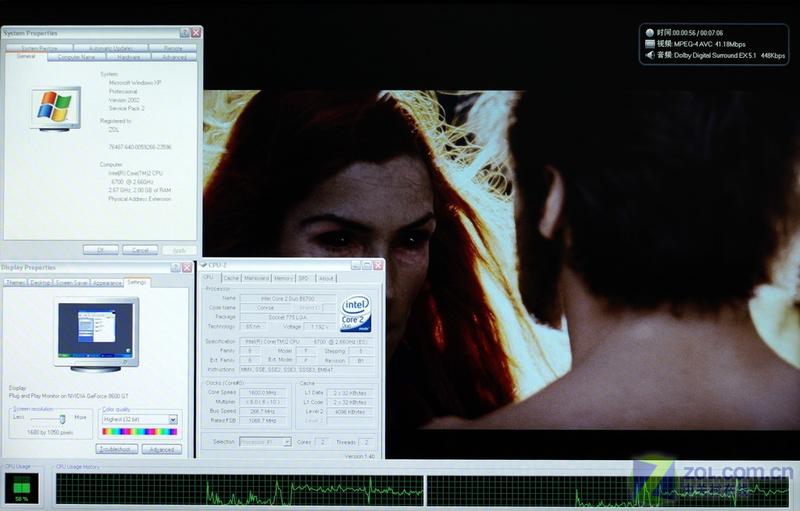800x511 pixels.
Task: Click the Level 2 cache value 4096 KBytes
Action: pyautogui.click(x=349, y=411)
